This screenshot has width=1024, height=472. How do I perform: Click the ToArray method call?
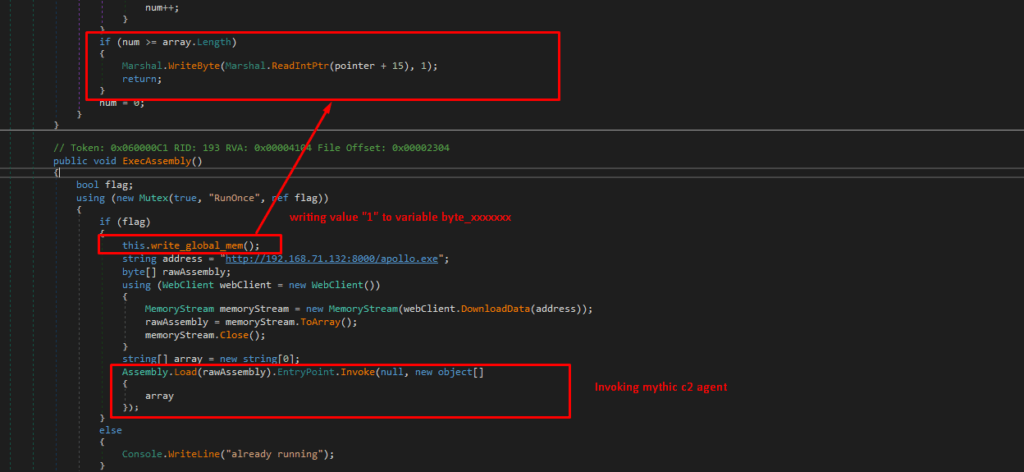[319, 322]
